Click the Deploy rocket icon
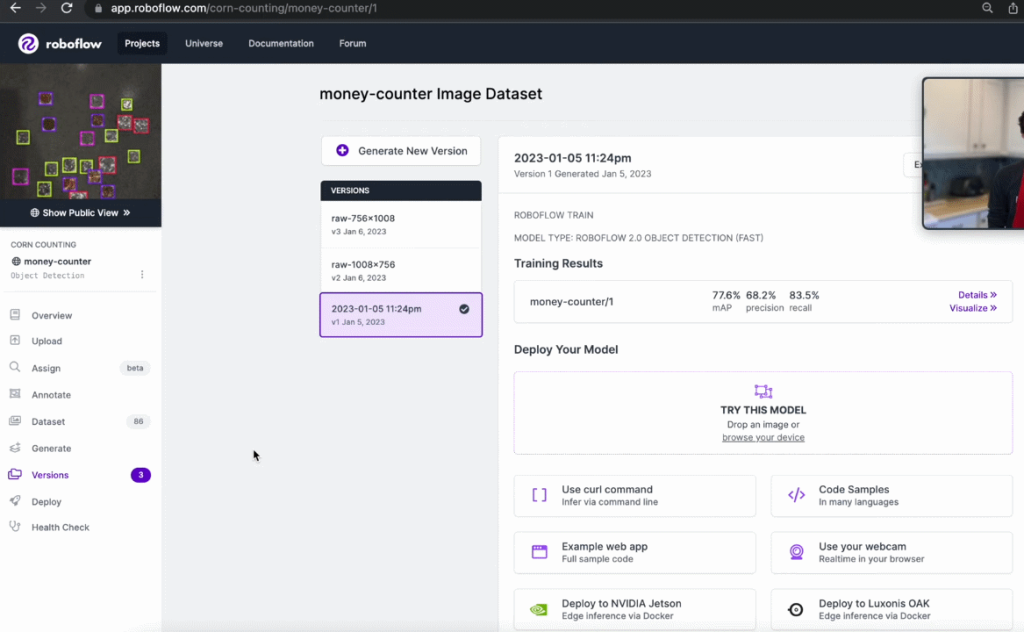Viewport: 1024px width, 632px height. [x=15, y=501]
